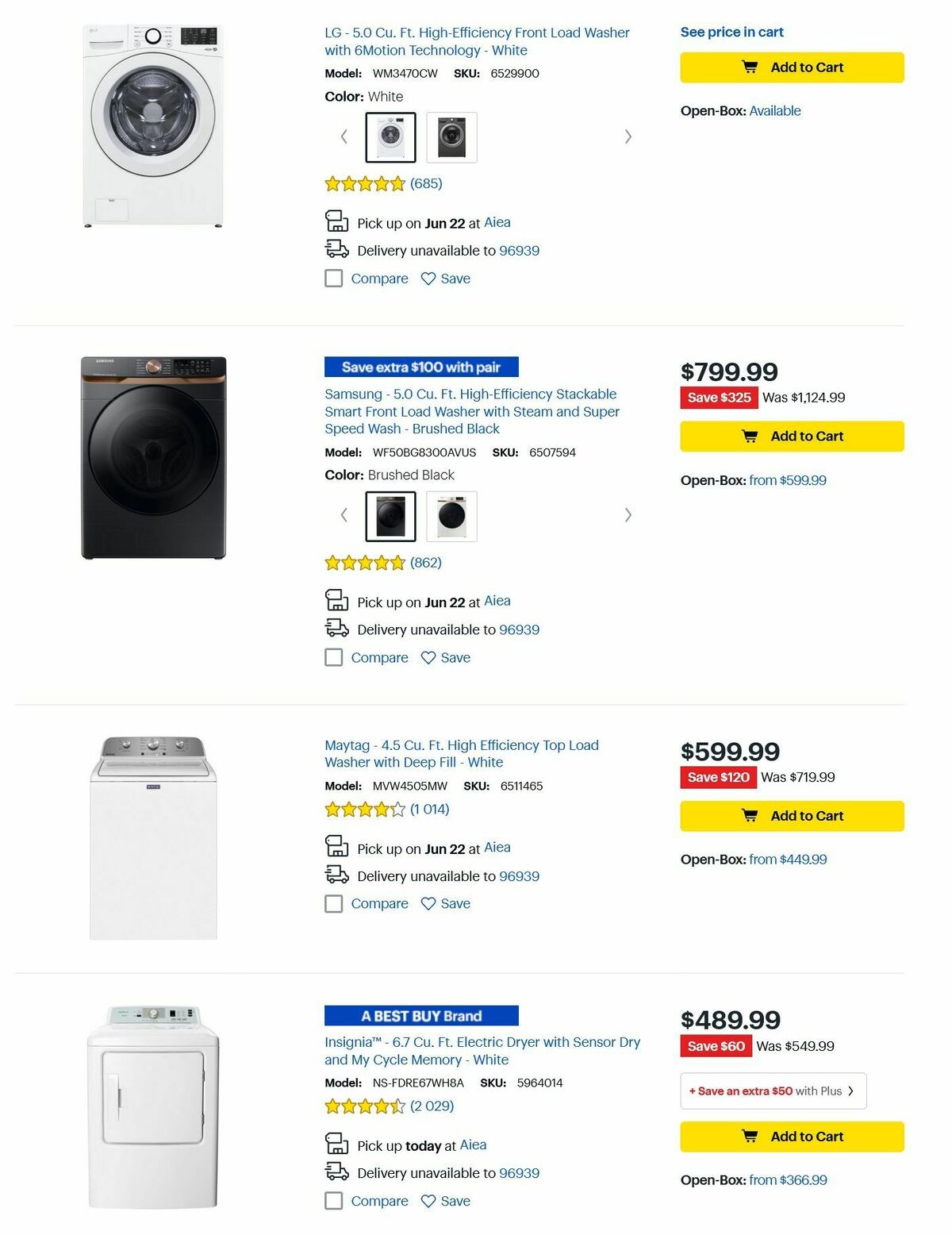Click the left chevron on Samsung washer image carousel
Viewport: 952px width, 1235px height.
point(343,515)
